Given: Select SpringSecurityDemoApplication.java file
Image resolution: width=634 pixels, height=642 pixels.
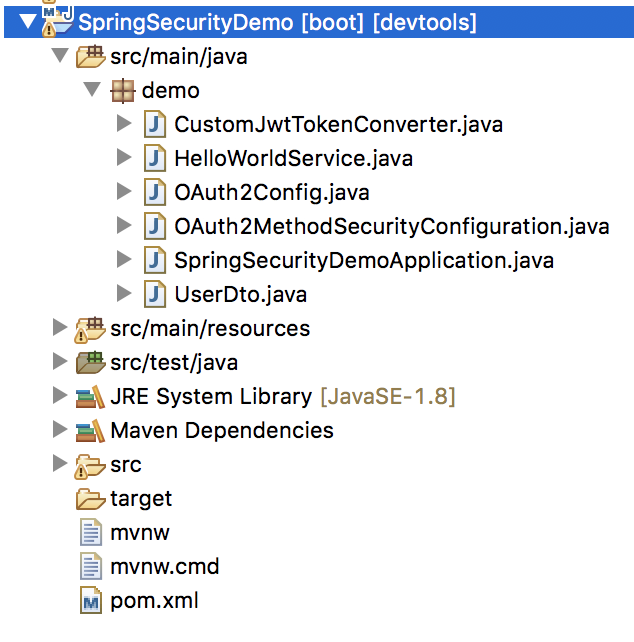Looking at the screenshot, I should coord(364,260).
